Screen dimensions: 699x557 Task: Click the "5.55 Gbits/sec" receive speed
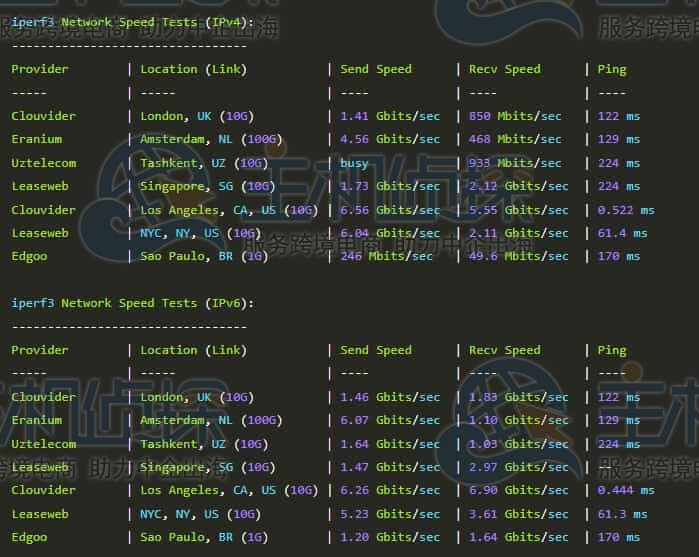click(518, 210)
